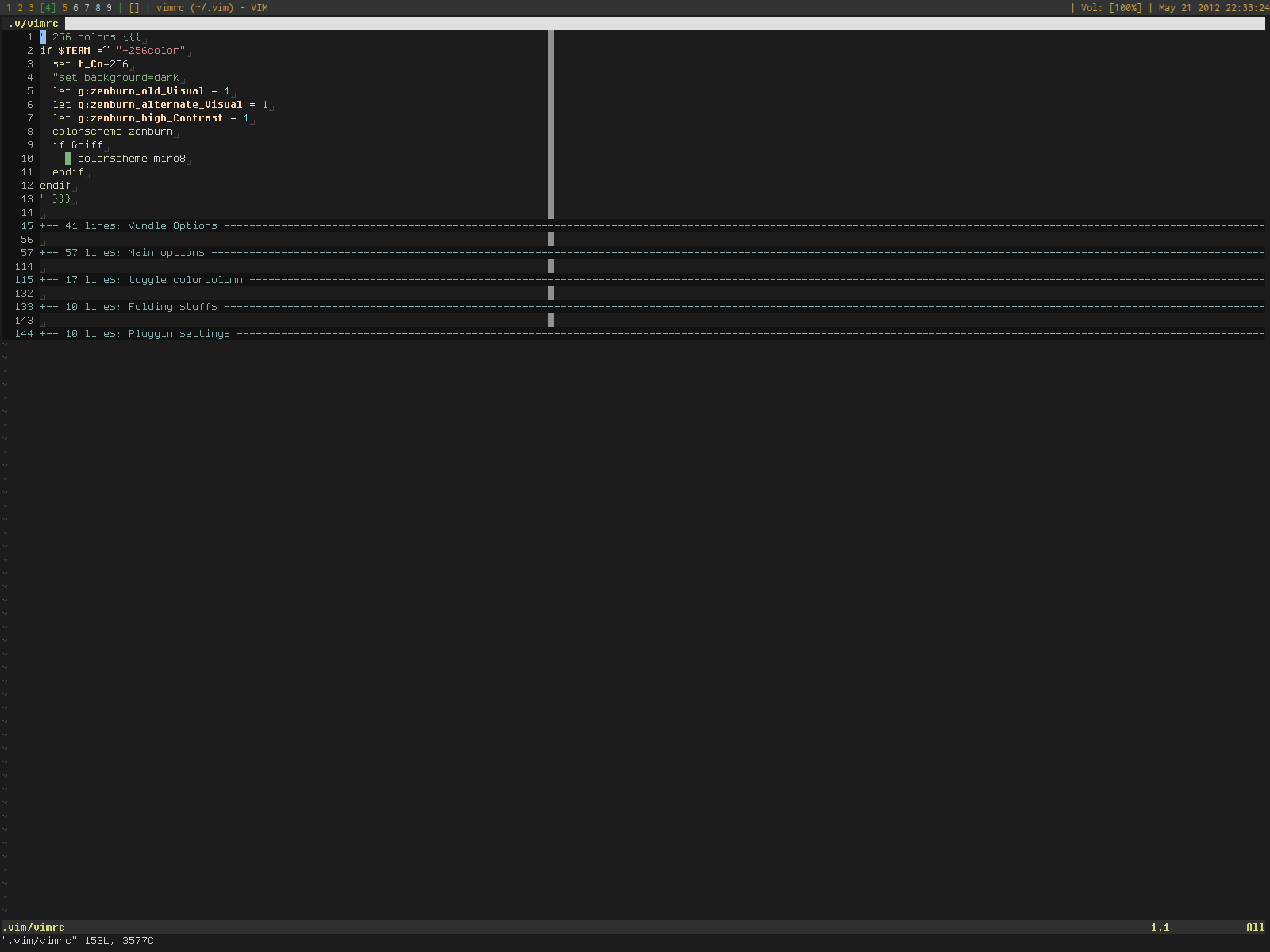
Task: Click 'colorscheme zenburn' line
Action: [x=113, y=132]
